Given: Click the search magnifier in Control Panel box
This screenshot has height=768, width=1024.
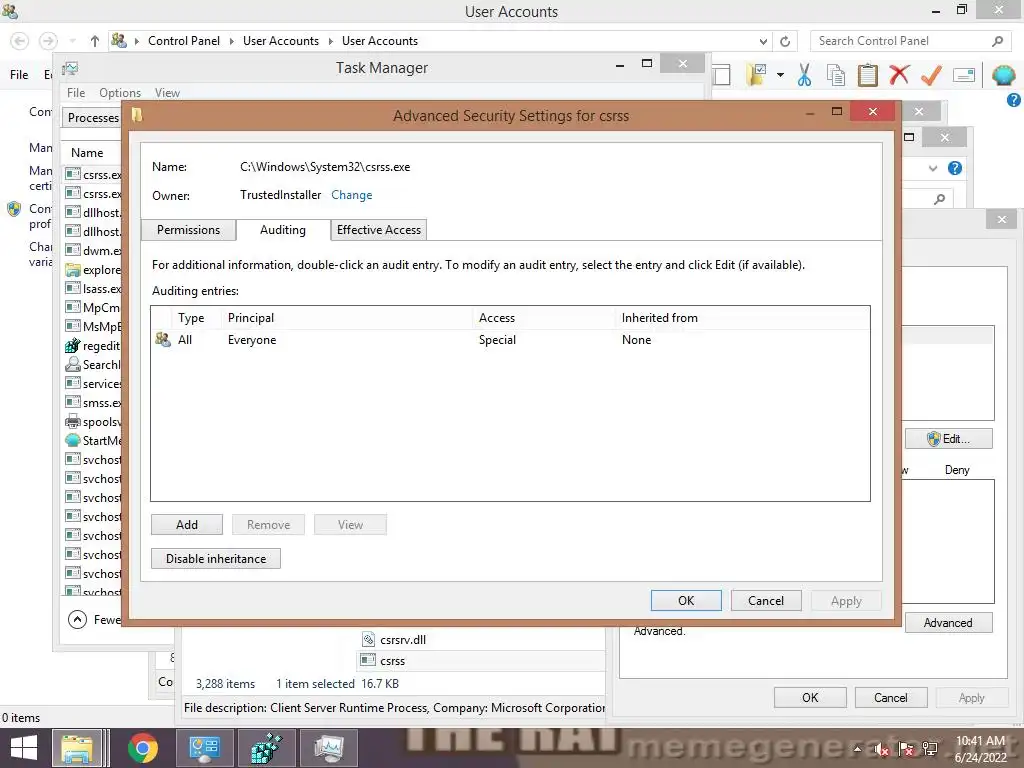Looking at the screenshot, I should (x=997, y=41).
